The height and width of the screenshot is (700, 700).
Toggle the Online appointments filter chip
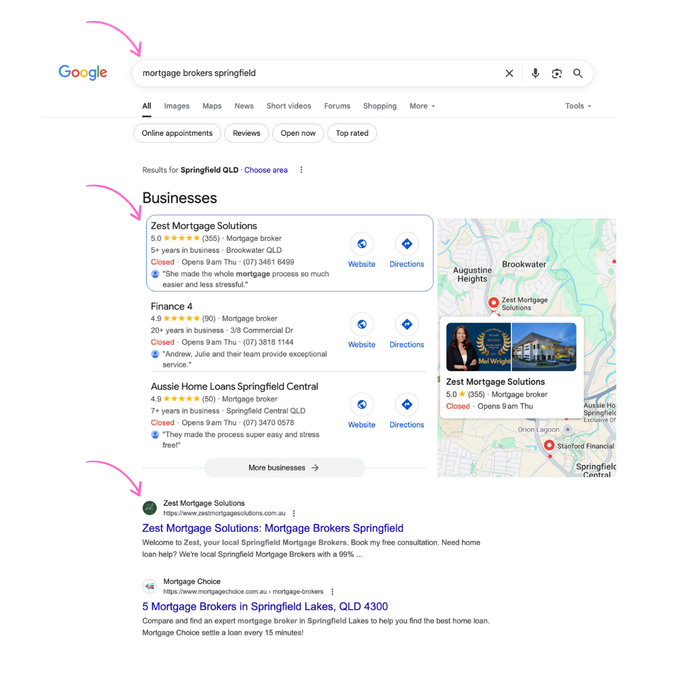[x=177, y=133]
